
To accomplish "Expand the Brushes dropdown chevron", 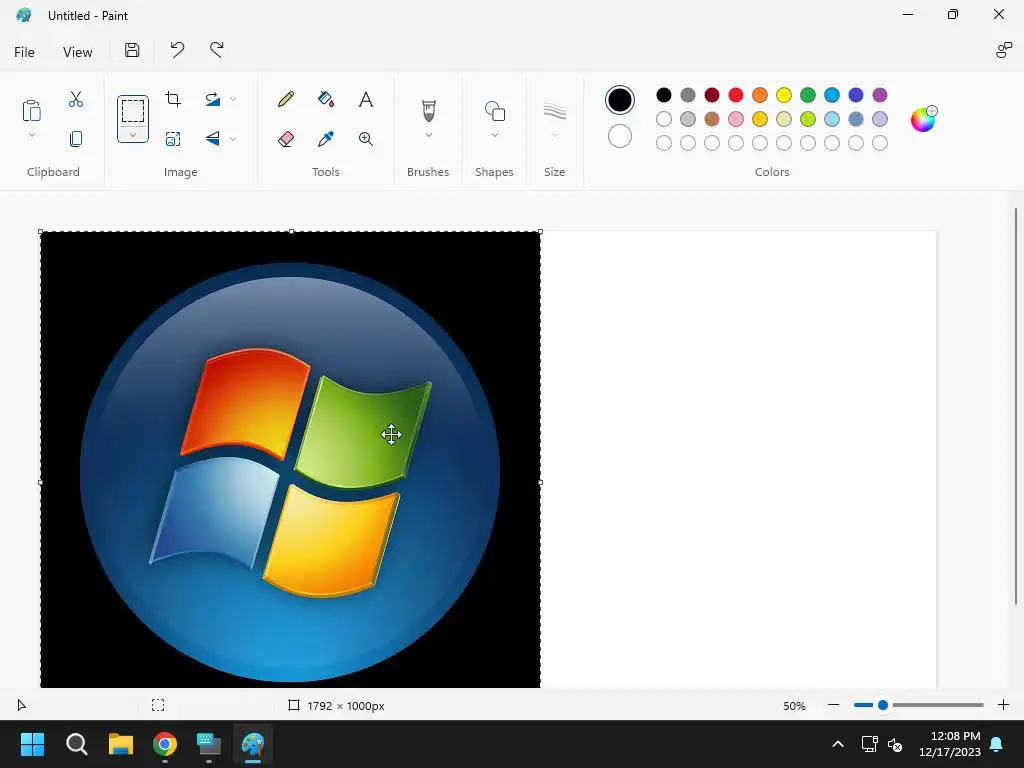I will click(x=428, y=135).
